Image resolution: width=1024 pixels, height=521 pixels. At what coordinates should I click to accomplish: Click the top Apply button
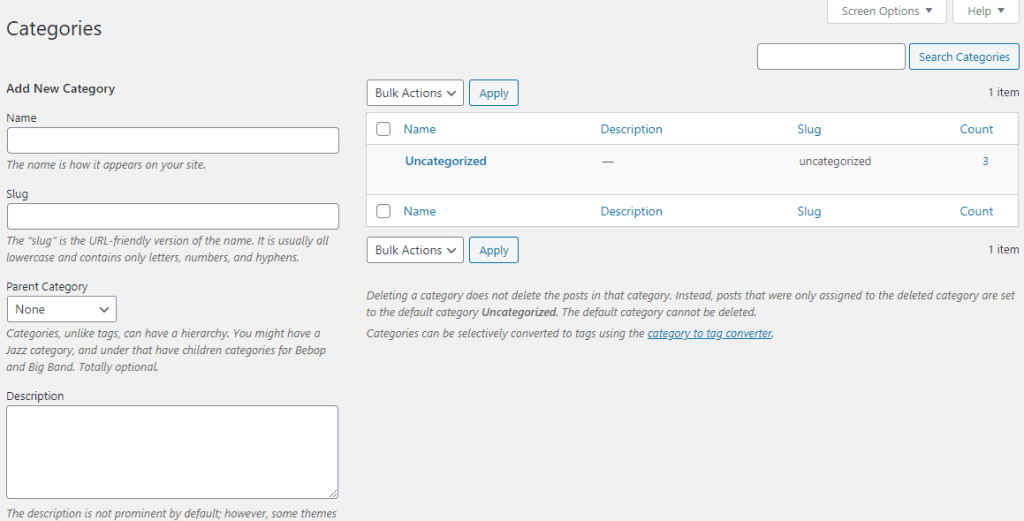pos(494,93)
